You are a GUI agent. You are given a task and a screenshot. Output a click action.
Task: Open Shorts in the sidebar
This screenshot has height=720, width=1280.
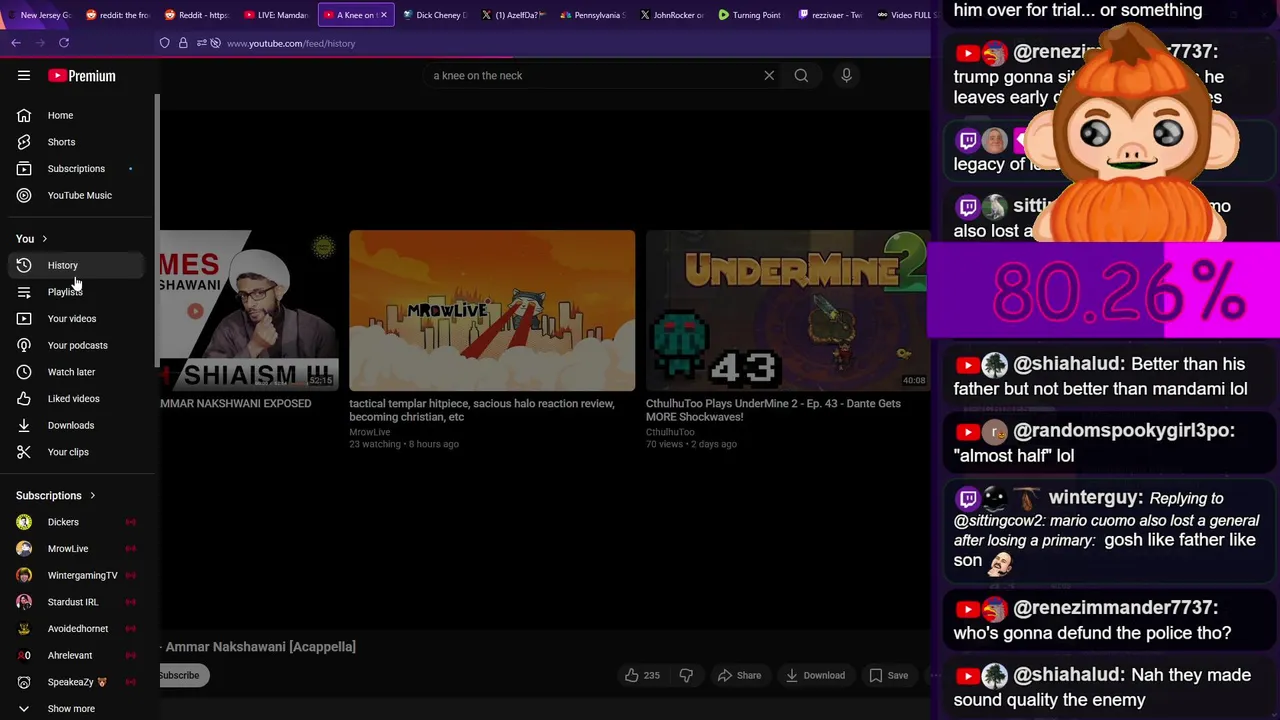tap(78, 142)
